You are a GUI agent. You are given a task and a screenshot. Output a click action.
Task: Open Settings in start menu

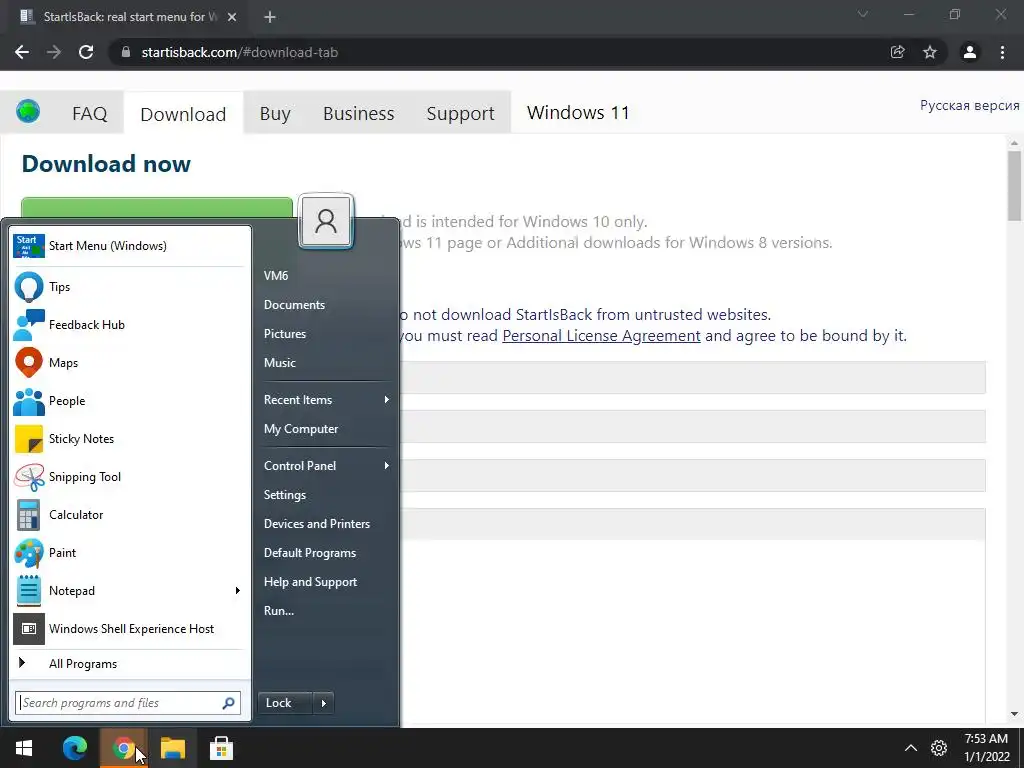click(285, 495)
